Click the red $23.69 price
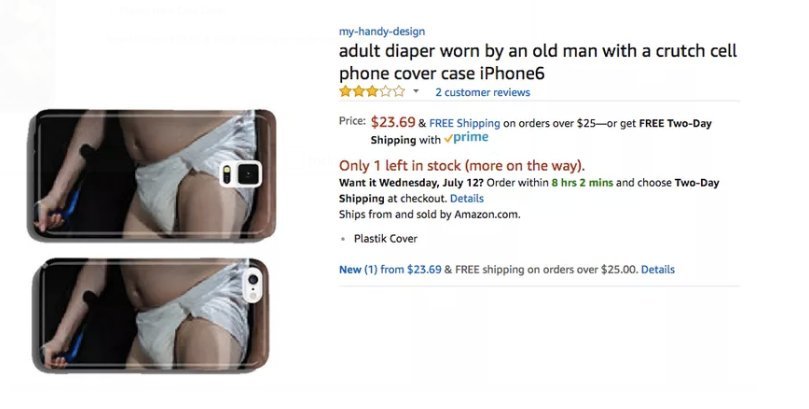Viewport: 809px width, 409px height. (x=393, y=122)
